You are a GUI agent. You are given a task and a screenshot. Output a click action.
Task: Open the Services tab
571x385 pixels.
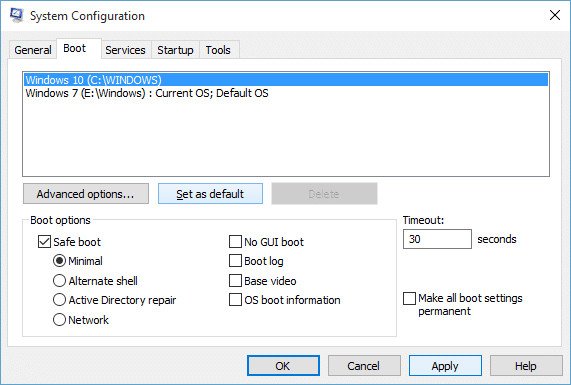125,50
